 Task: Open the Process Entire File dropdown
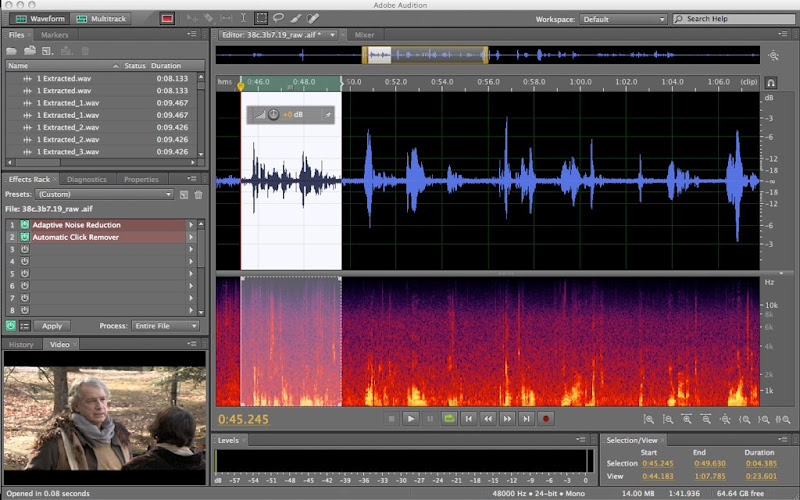[165, 326]
